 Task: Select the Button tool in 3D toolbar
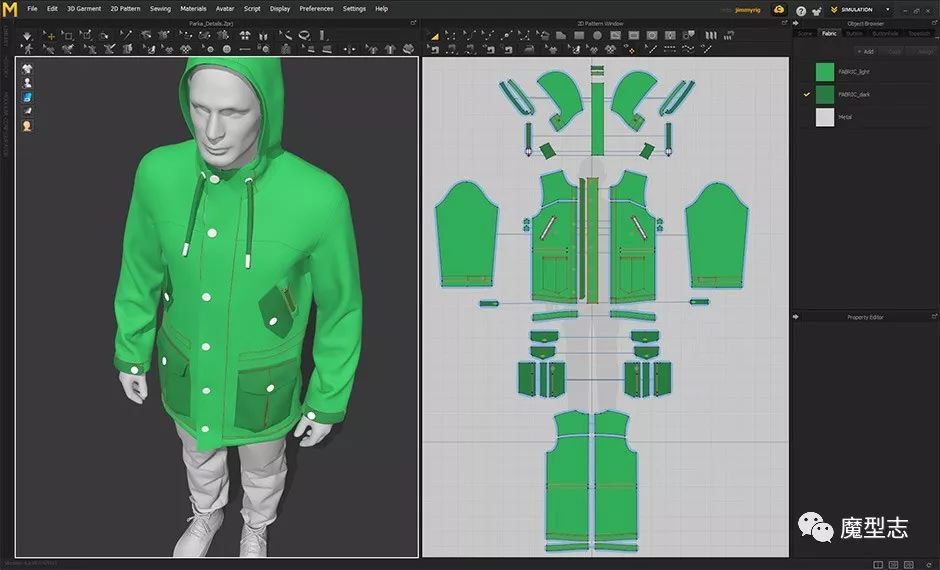click(227, 49)
